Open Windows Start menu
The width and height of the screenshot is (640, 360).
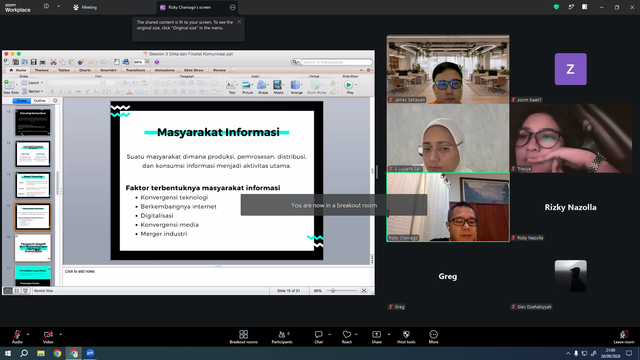[8, 353]
